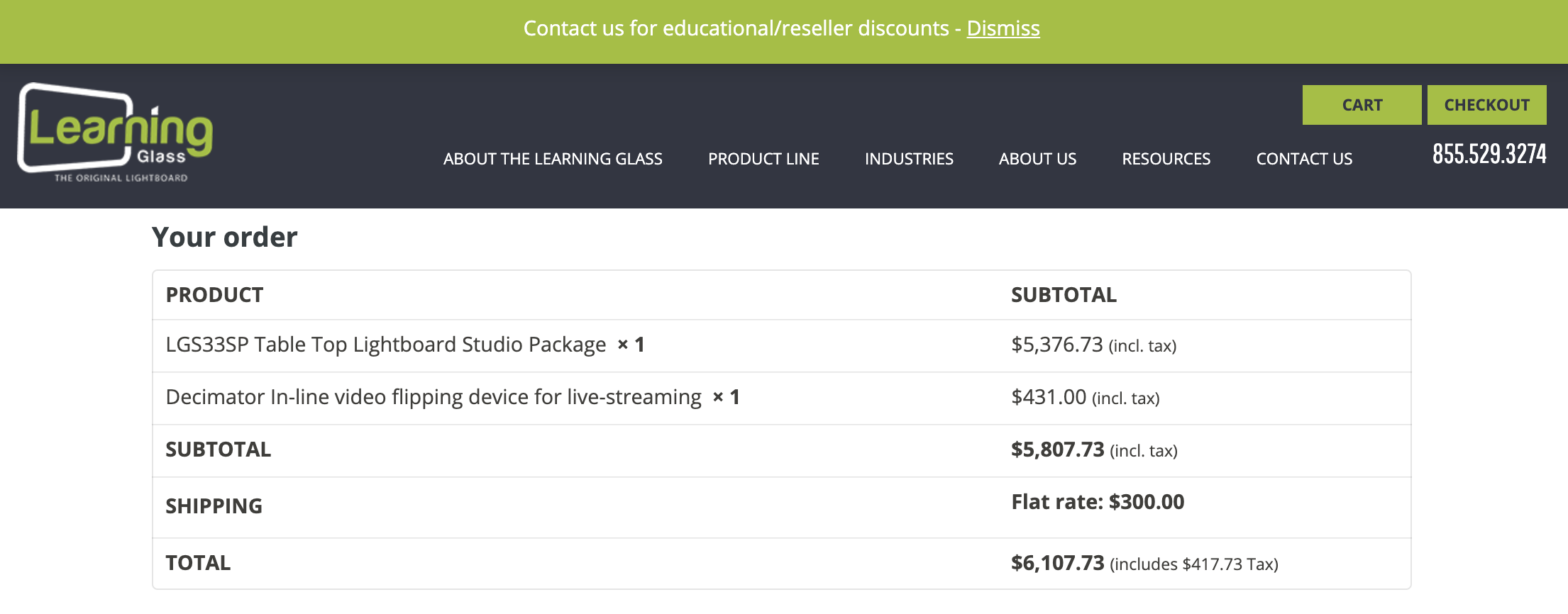1568x614 pixels.
Task: Click the $6,107.73 order total amount
Action: [1057, 563]
